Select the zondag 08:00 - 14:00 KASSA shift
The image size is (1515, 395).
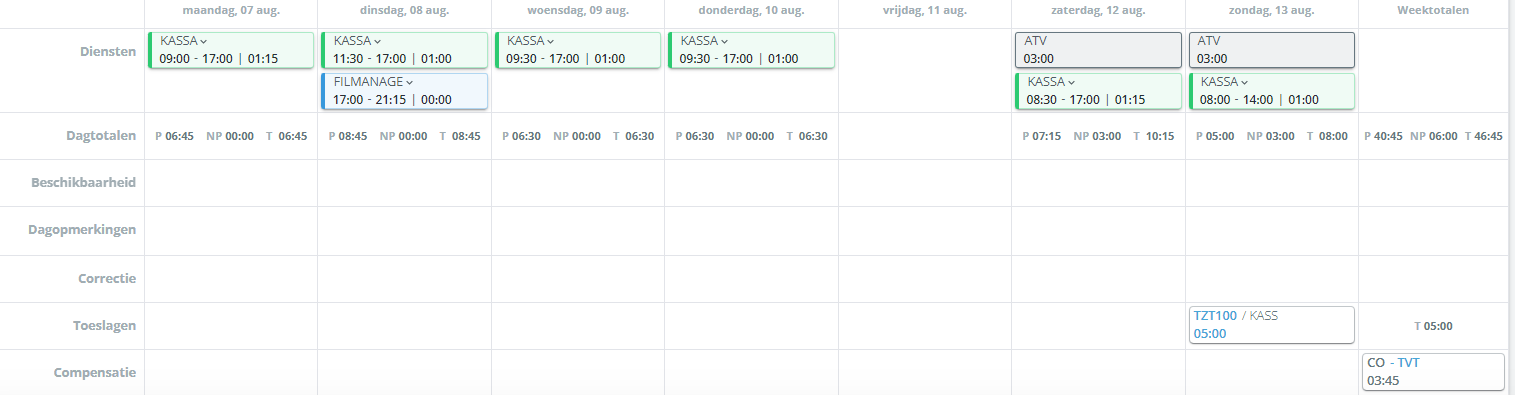1271,91
